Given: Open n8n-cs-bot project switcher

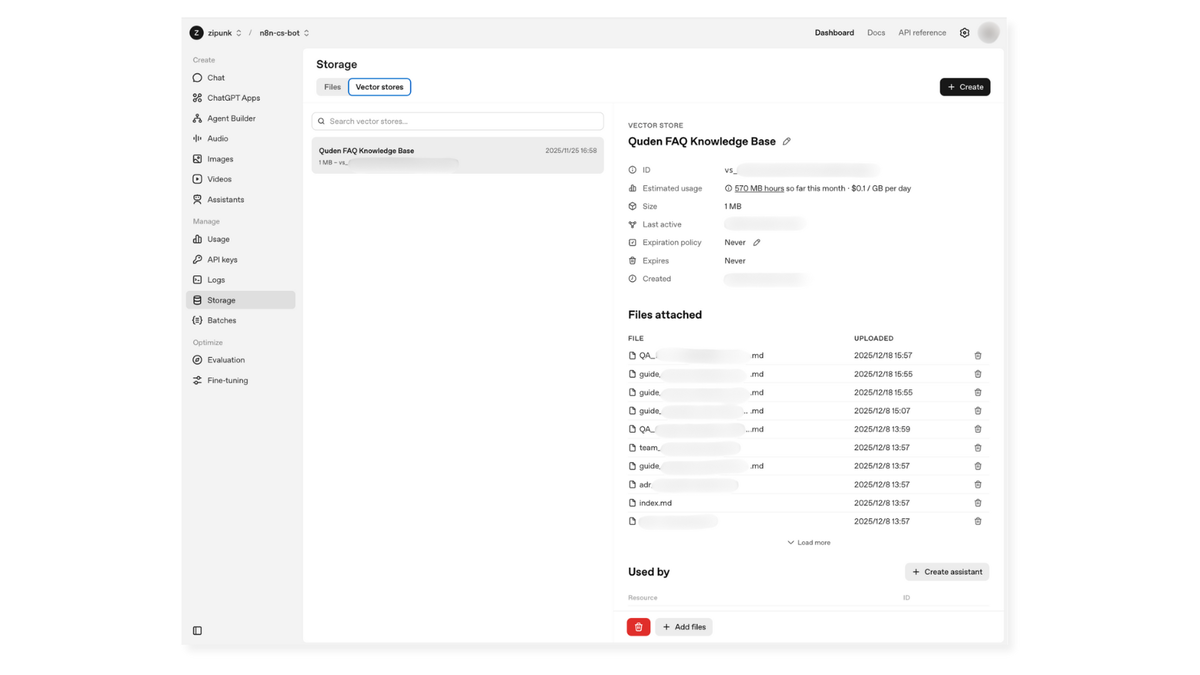Looking at the screenshot, I should click(285, 33).
